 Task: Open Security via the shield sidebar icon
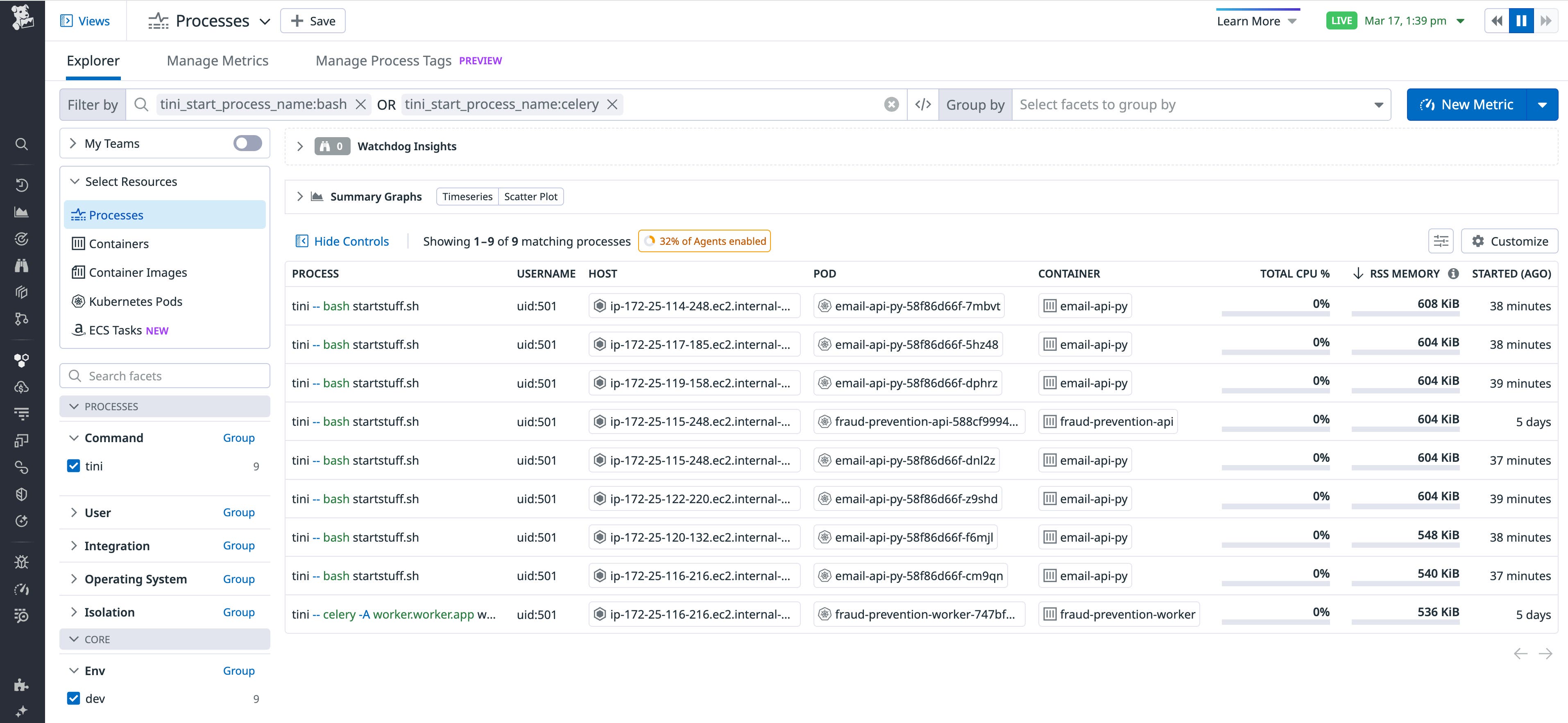(21, 494)
